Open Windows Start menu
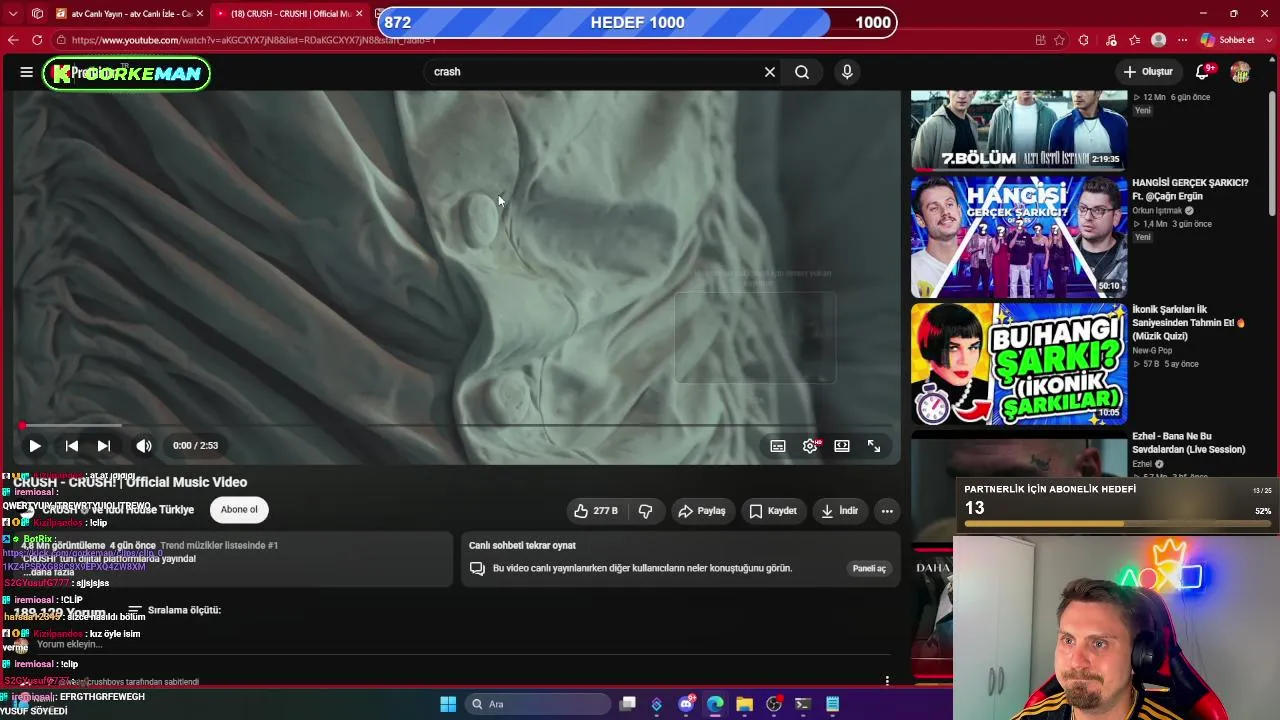 (448, 704)
